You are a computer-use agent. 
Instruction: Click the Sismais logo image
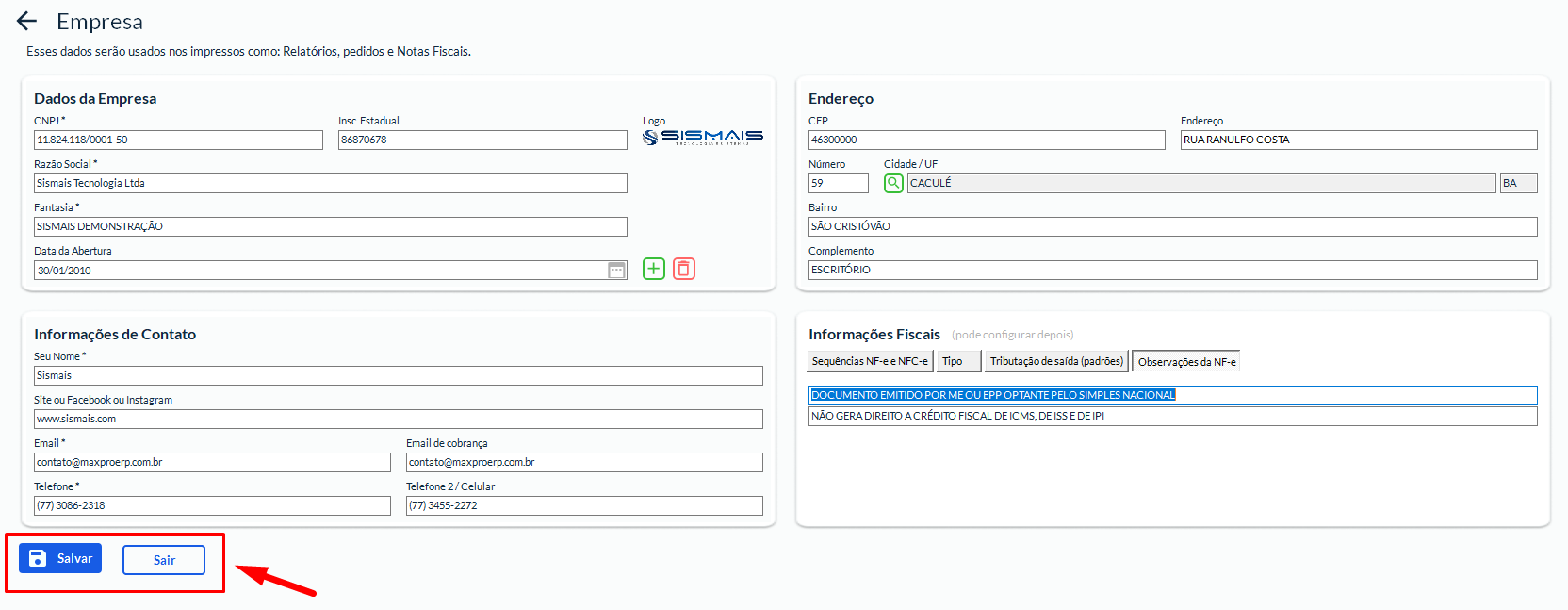[703, 138]
